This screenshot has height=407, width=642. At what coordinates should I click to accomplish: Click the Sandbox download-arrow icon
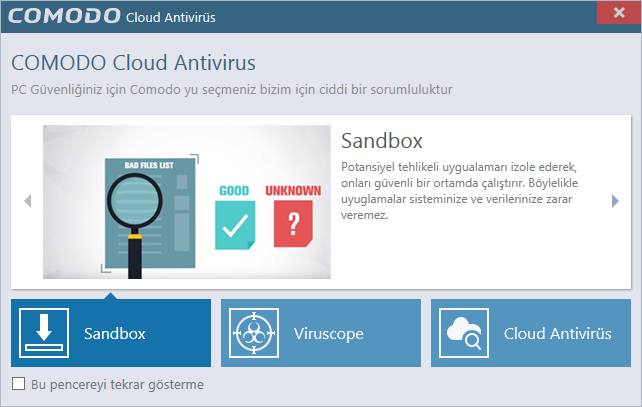pos(44,333)
